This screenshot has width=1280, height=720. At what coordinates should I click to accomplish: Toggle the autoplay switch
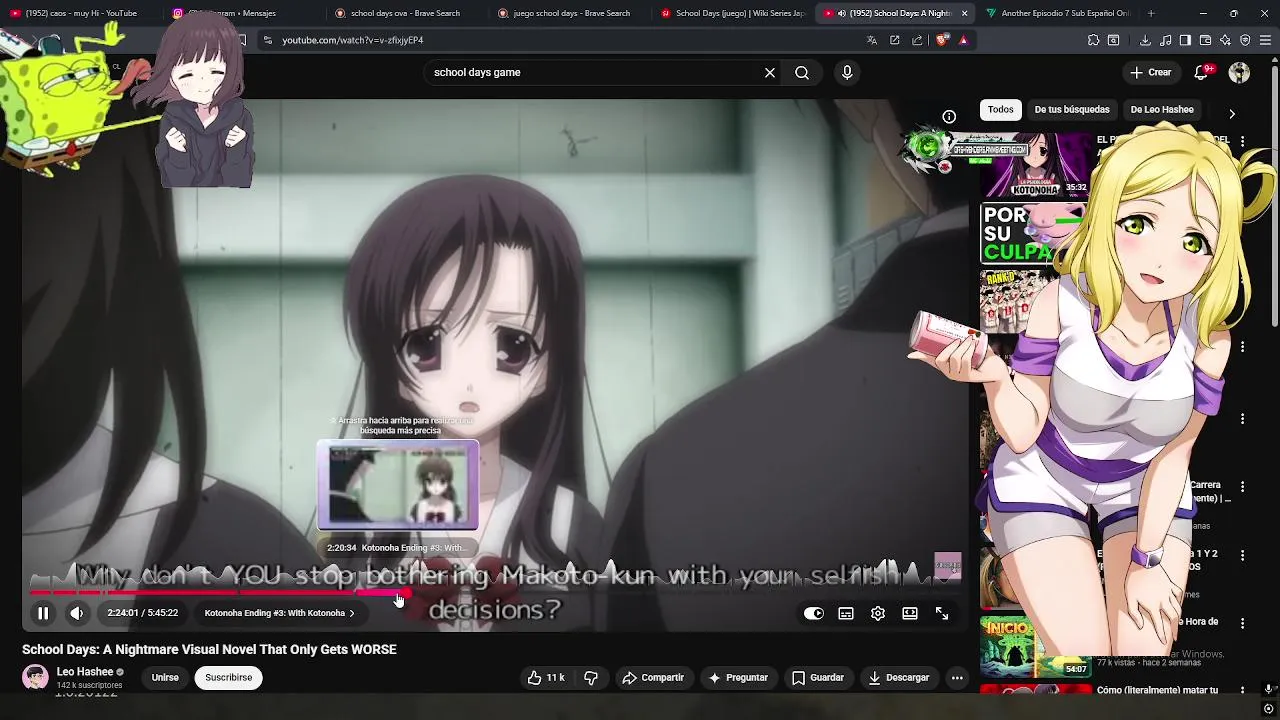814,613
